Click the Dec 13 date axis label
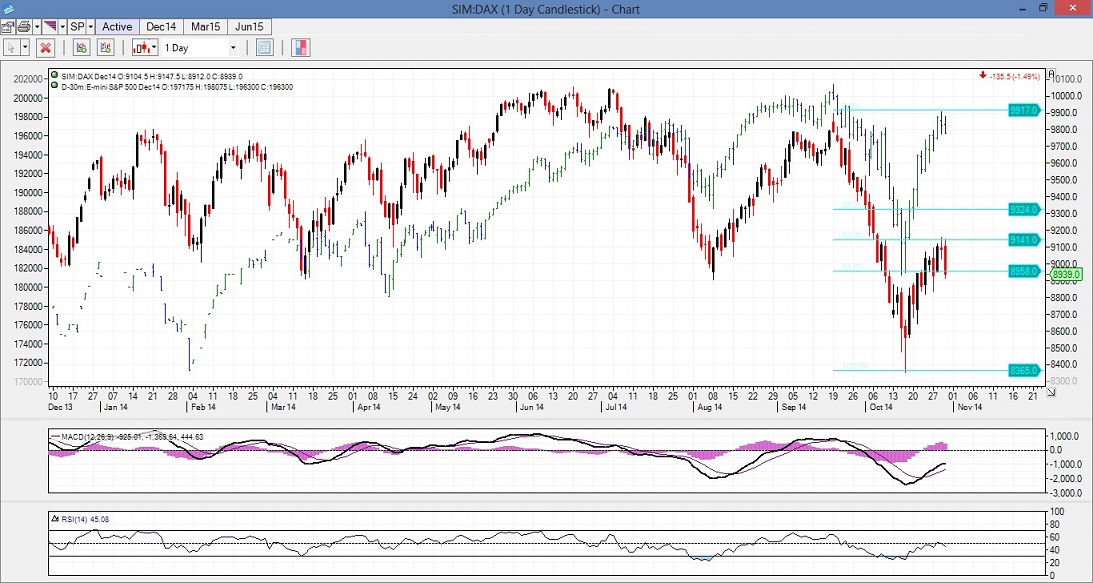 pyautogui.click(x=59, y=407)
